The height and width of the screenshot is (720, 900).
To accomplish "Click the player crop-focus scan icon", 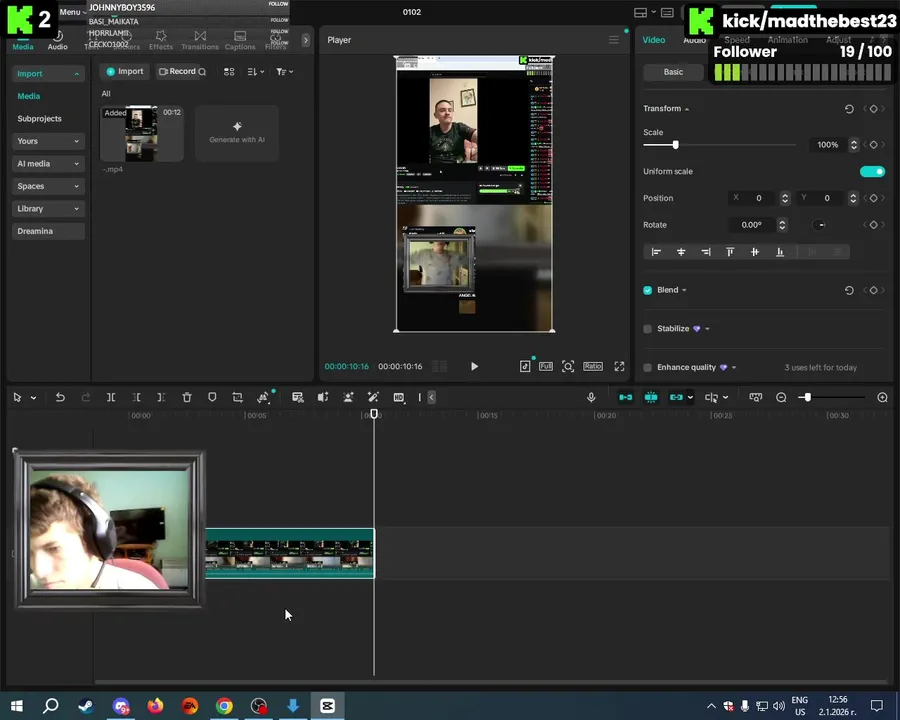I will [x=568, y=366].
